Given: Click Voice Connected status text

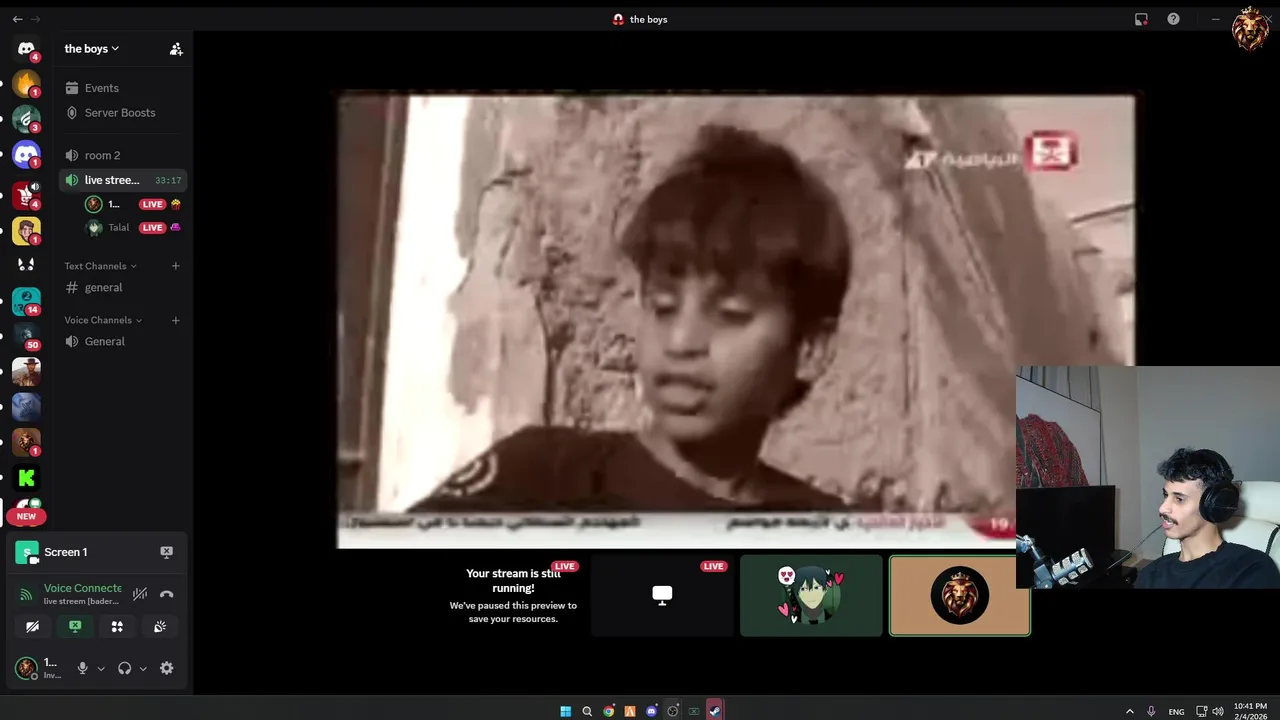Looking at the screenshot, I should pos(82,588).
